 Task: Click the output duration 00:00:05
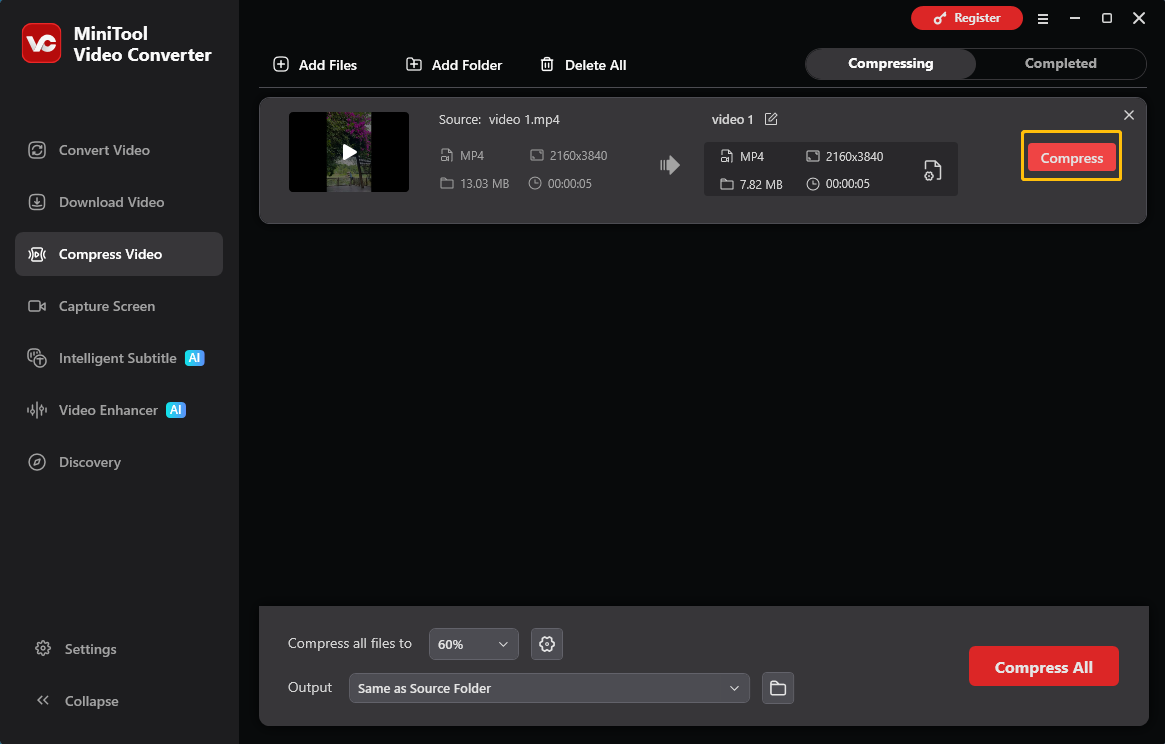(x=848, y=184)
